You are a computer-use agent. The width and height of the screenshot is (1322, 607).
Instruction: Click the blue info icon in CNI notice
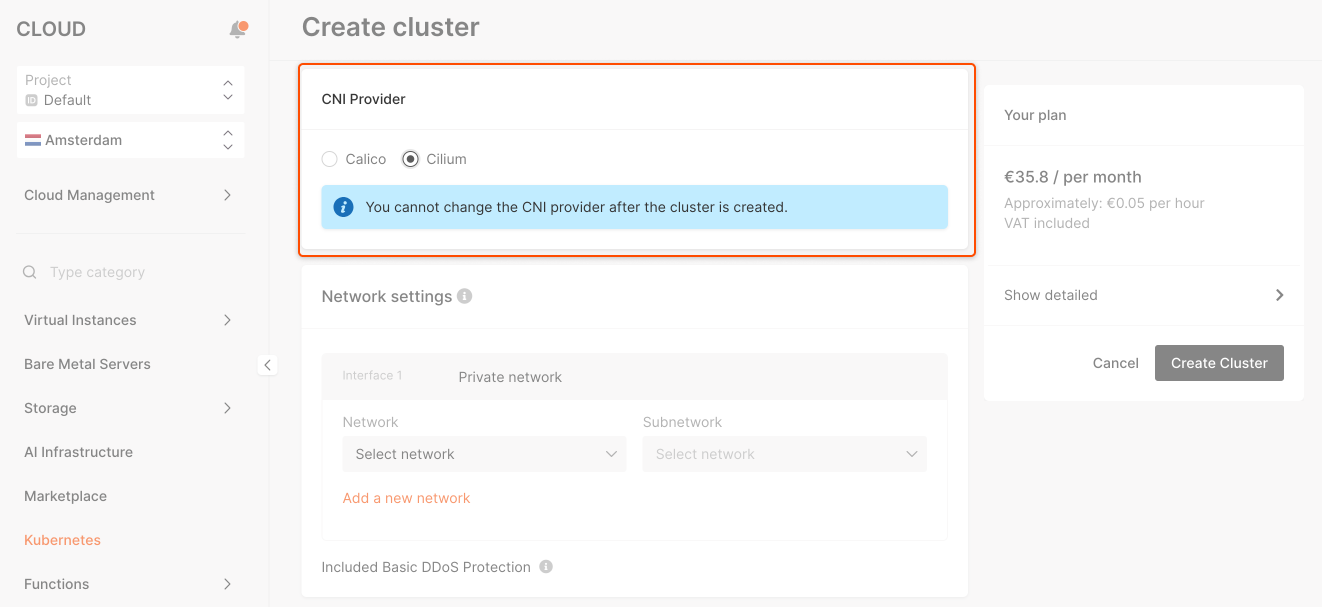pos(343,207)
